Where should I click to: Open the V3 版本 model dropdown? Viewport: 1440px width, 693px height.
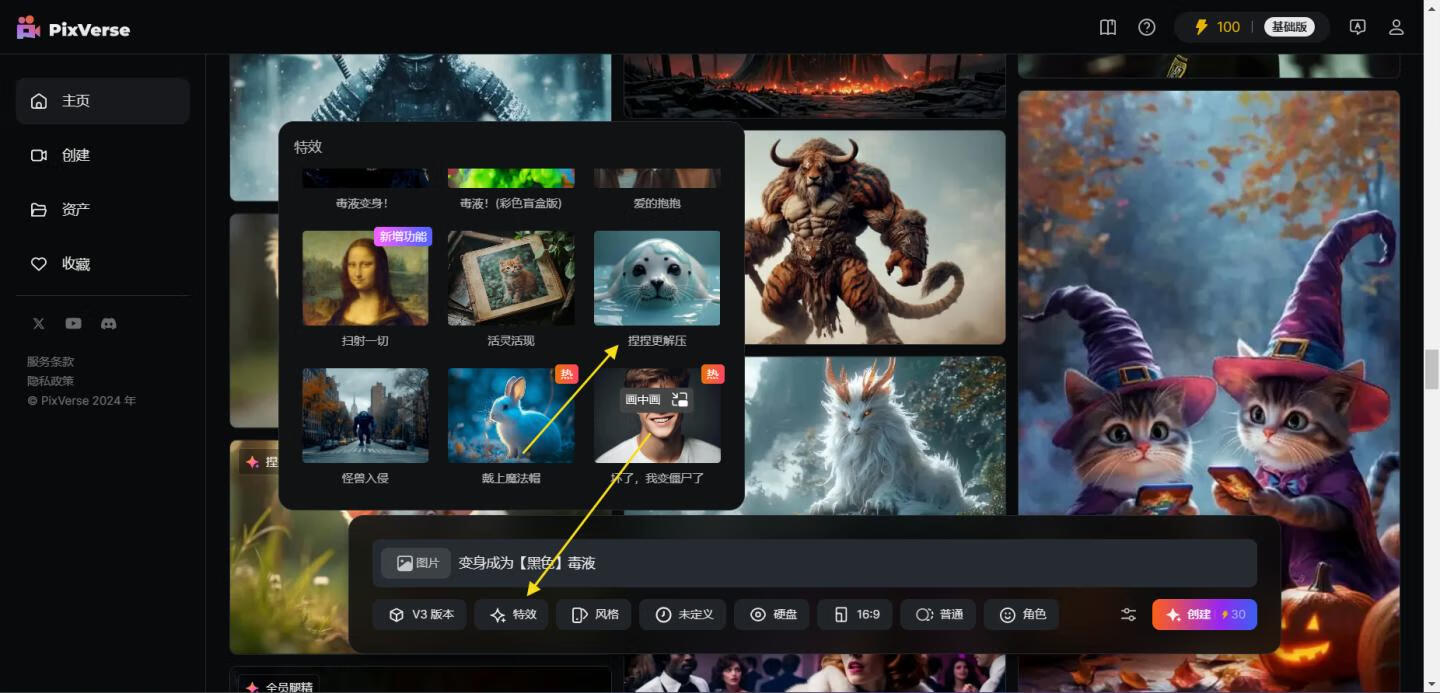[420, 615]
